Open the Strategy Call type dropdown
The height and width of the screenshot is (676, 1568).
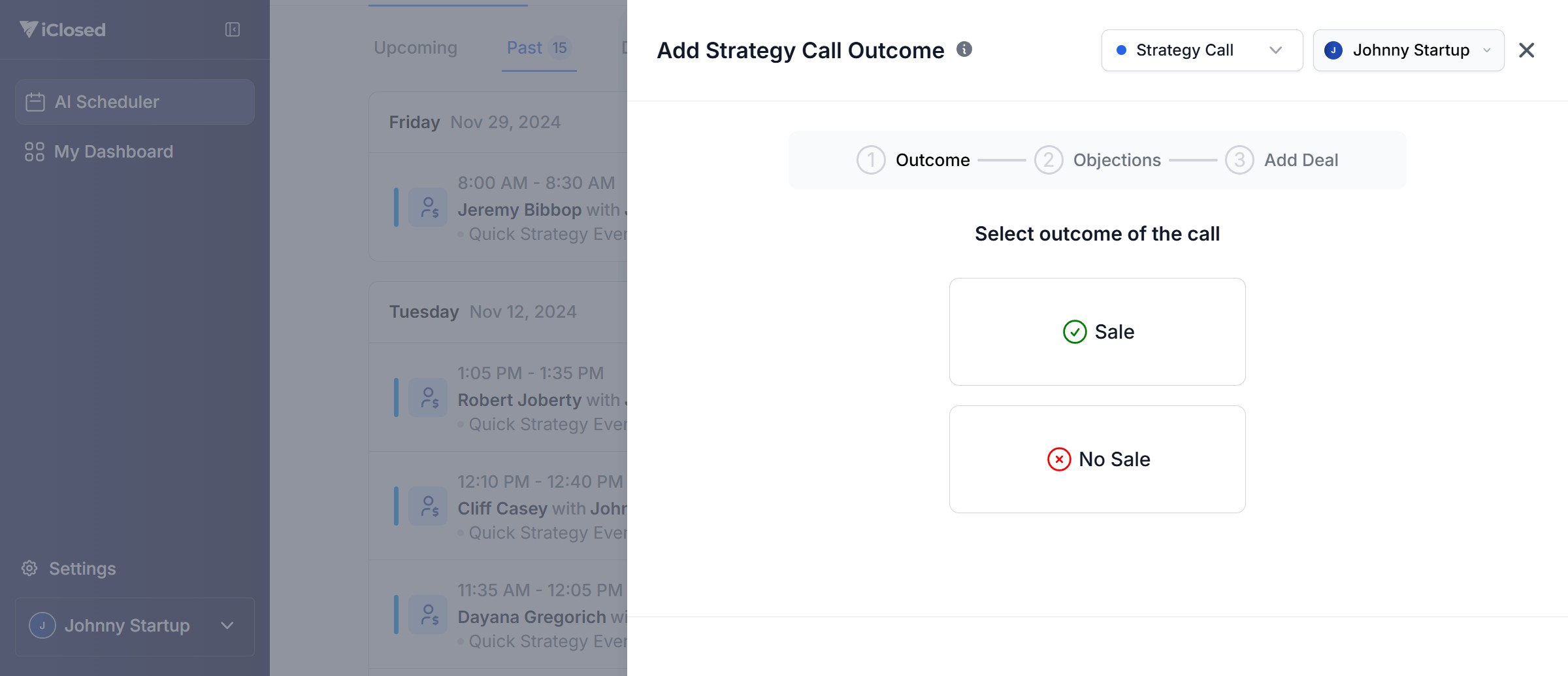click(x=1201, y=50)
